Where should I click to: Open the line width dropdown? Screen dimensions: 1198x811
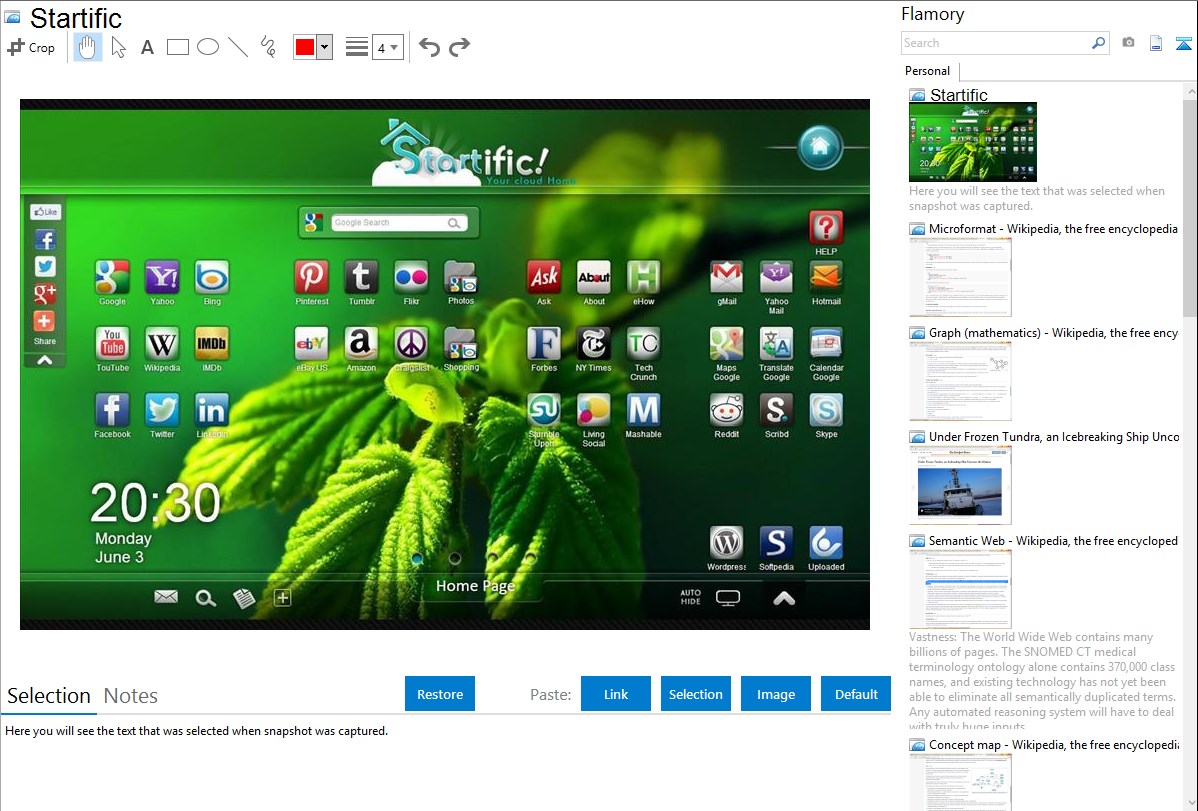tap(387, 47)
